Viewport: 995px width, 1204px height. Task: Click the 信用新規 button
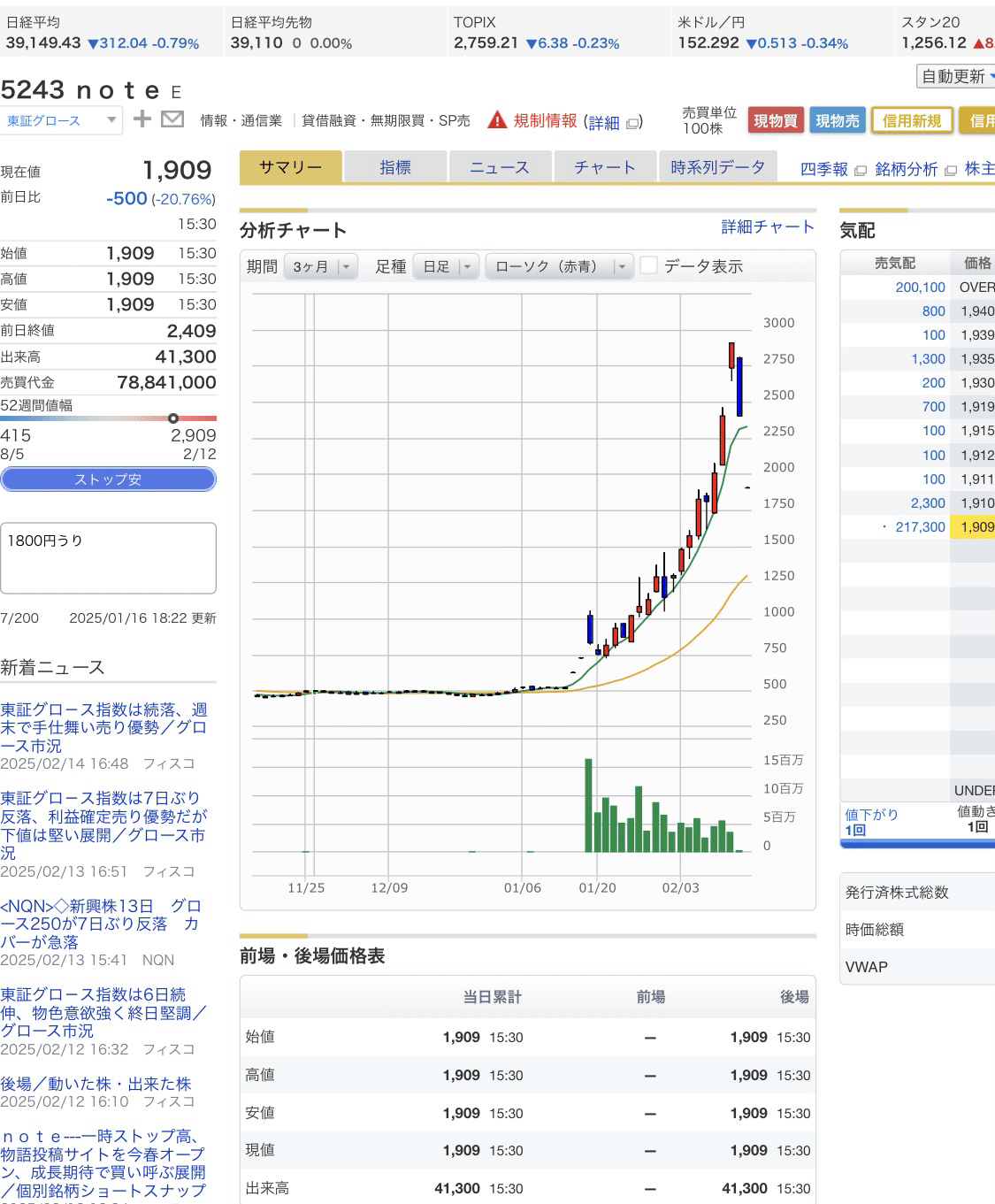tap(912, 120)
